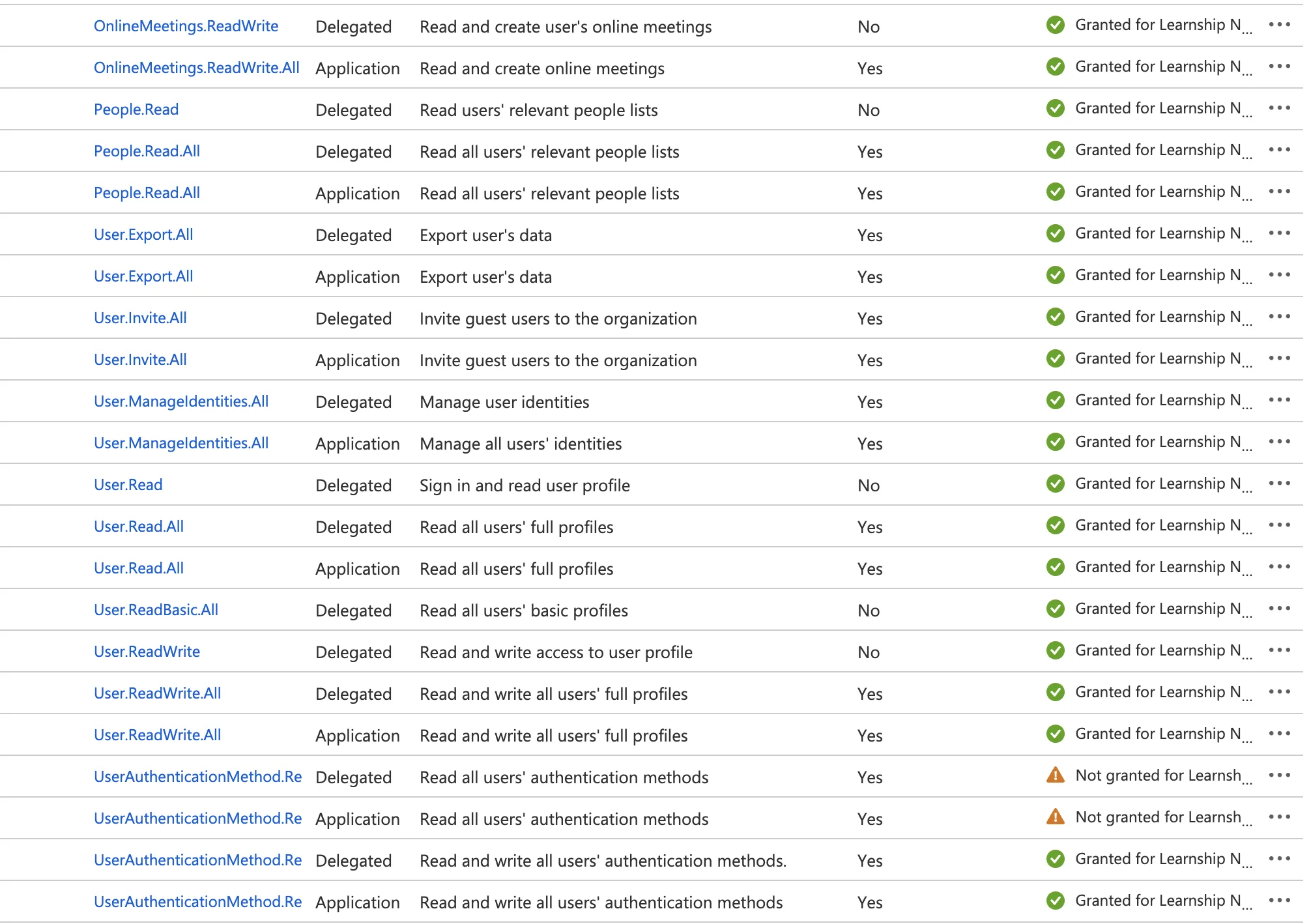
Task: Click warning triangle on application authentication methods read row
Action: click(1055, 817)
